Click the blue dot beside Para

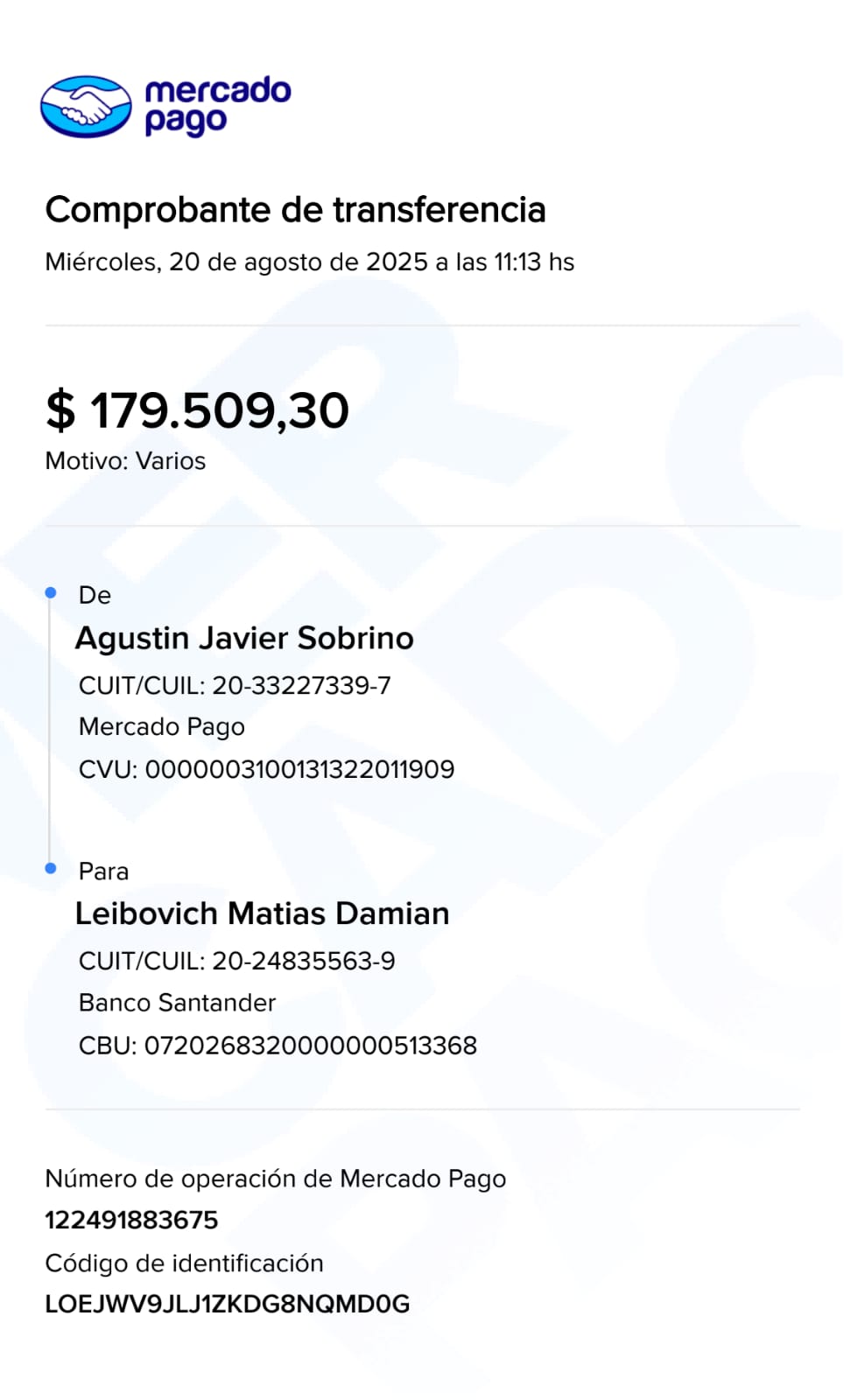click(x=51, y=869)
